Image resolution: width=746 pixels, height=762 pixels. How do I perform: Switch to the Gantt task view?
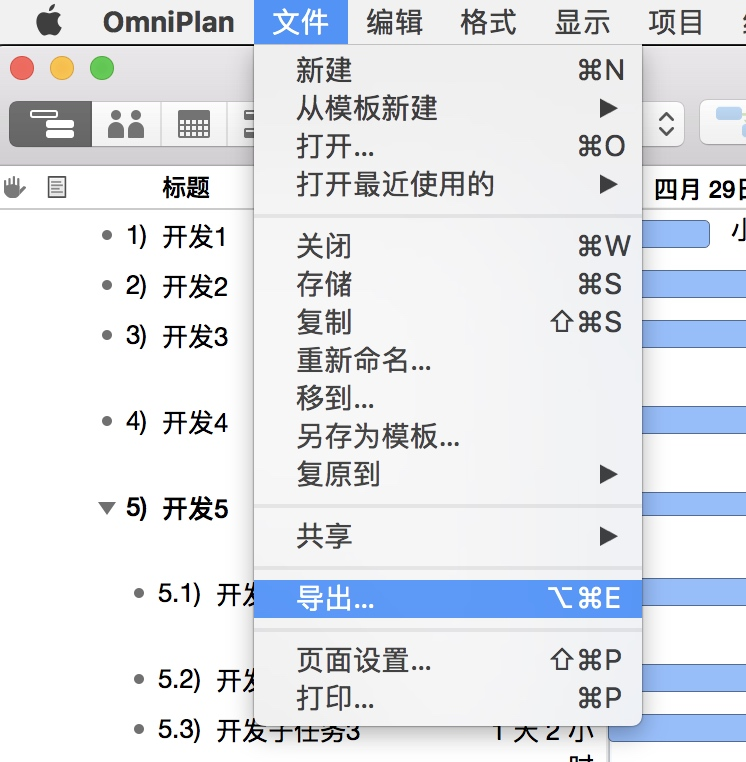point(51,124)
